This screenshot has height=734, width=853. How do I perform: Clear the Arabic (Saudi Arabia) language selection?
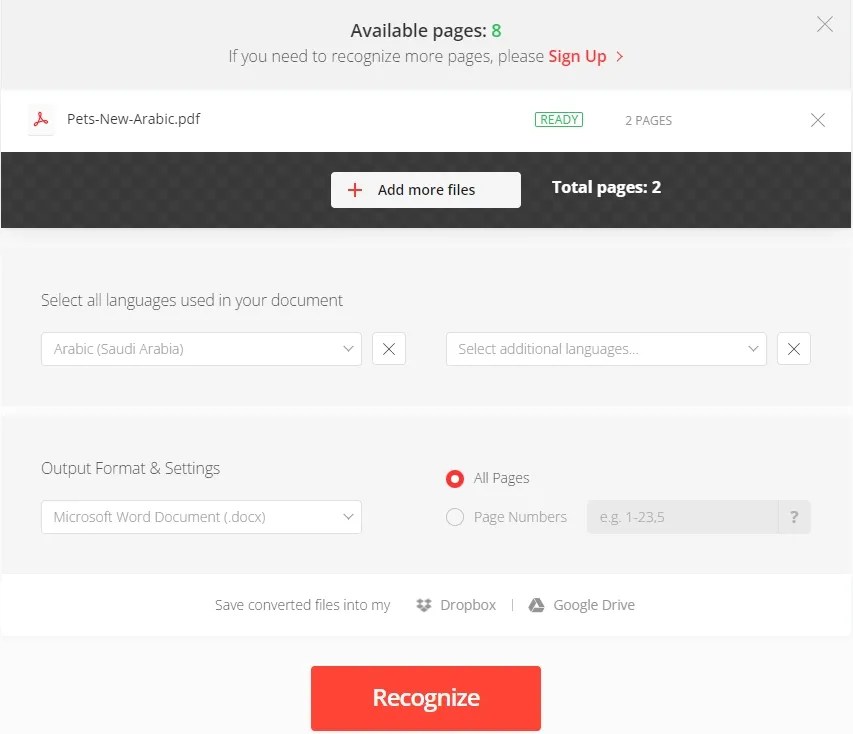tap(389, 348)
